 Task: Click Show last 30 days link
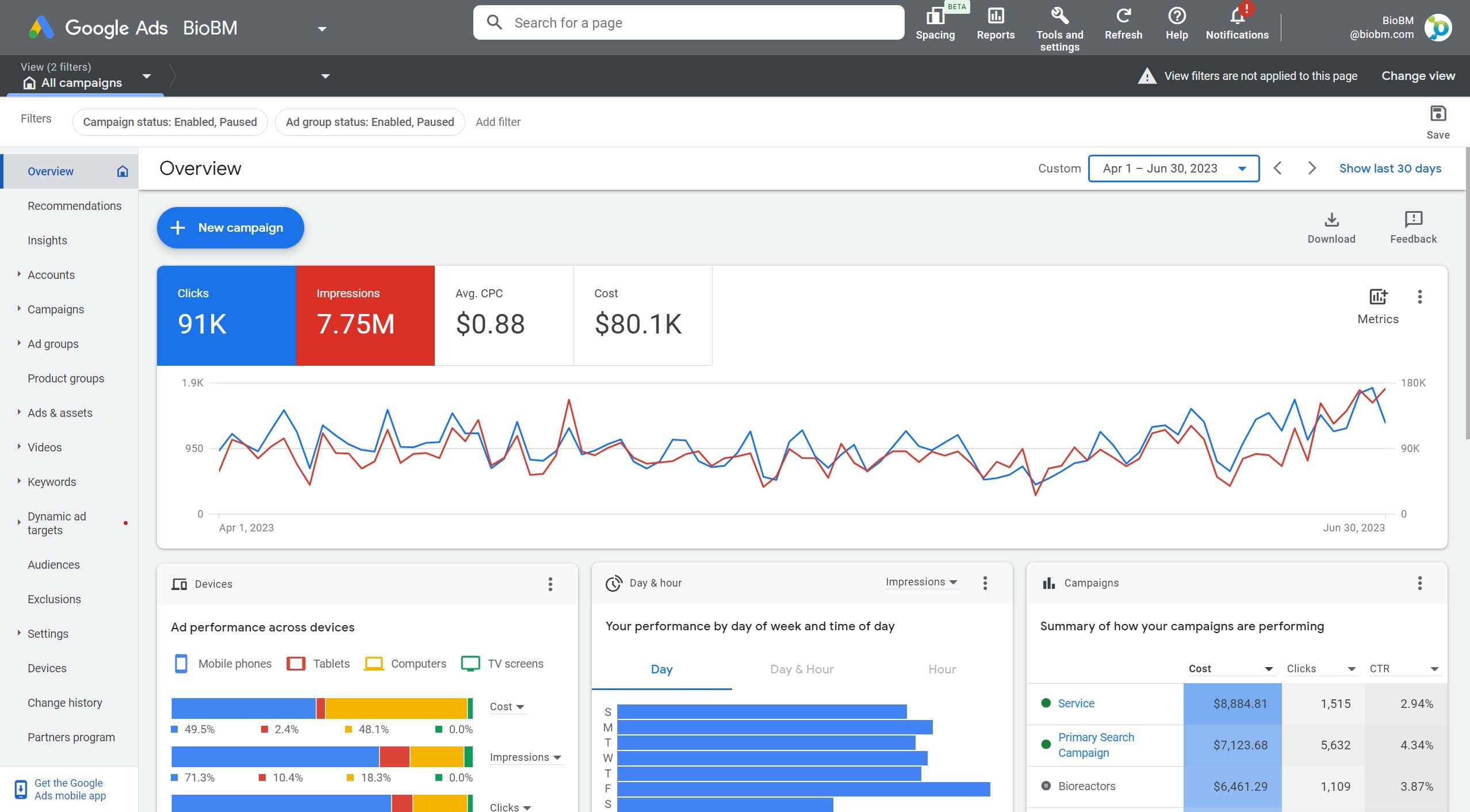coord(1390,168)
